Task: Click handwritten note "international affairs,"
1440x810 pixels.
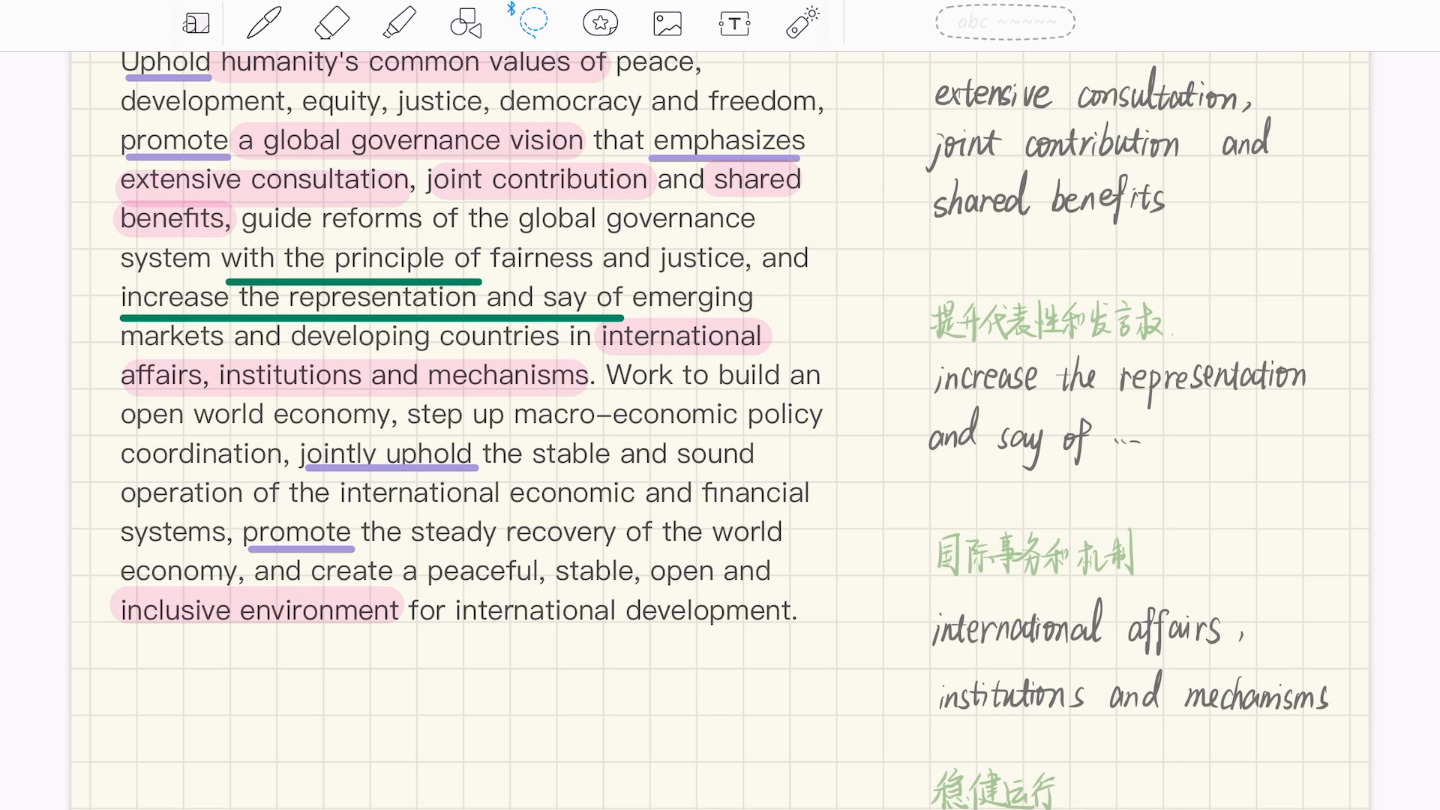Action: 1088,628
